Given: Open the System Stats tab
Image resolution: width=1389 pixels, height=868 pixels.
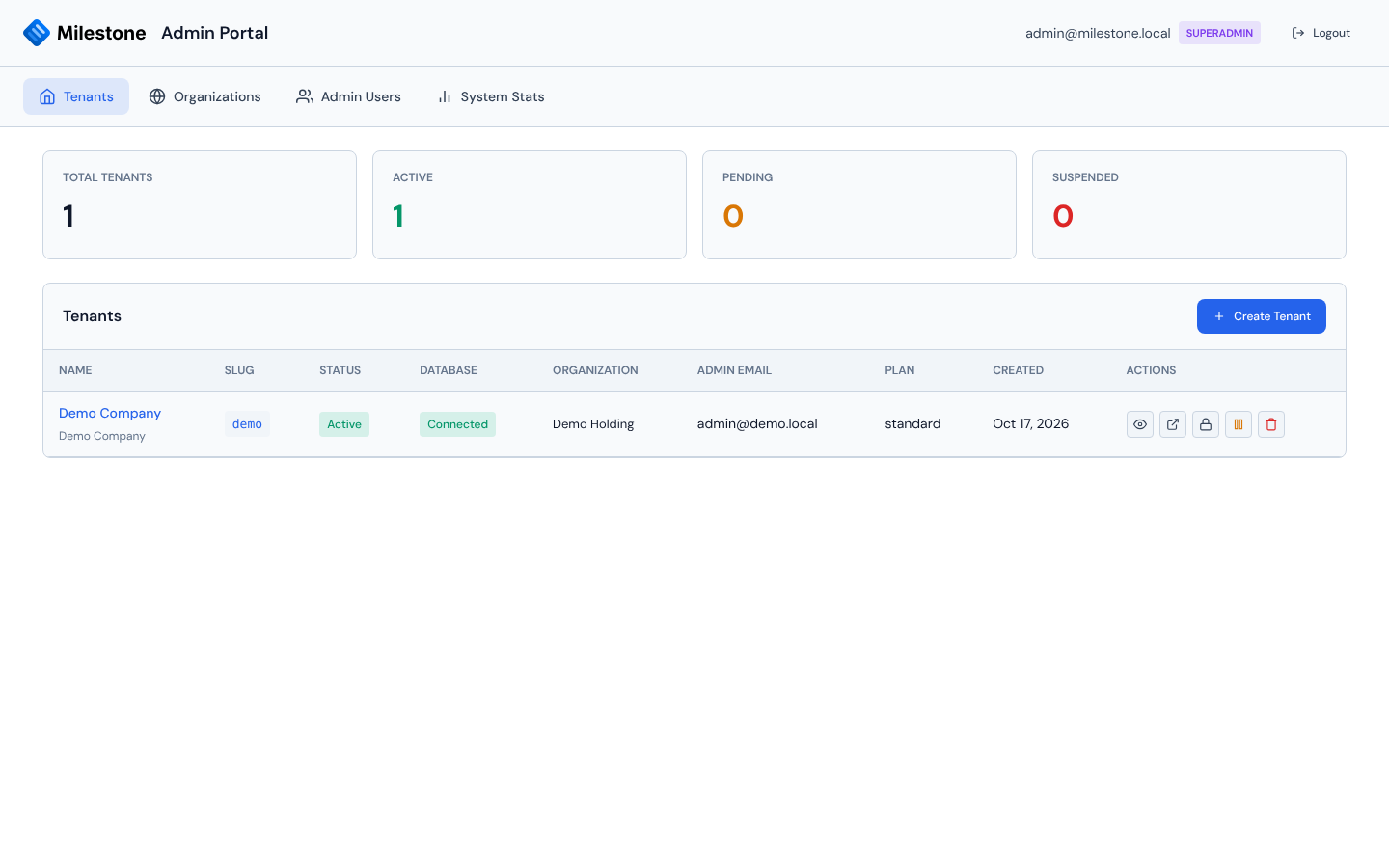Looking at the screenshot, I should coord(491,96).
